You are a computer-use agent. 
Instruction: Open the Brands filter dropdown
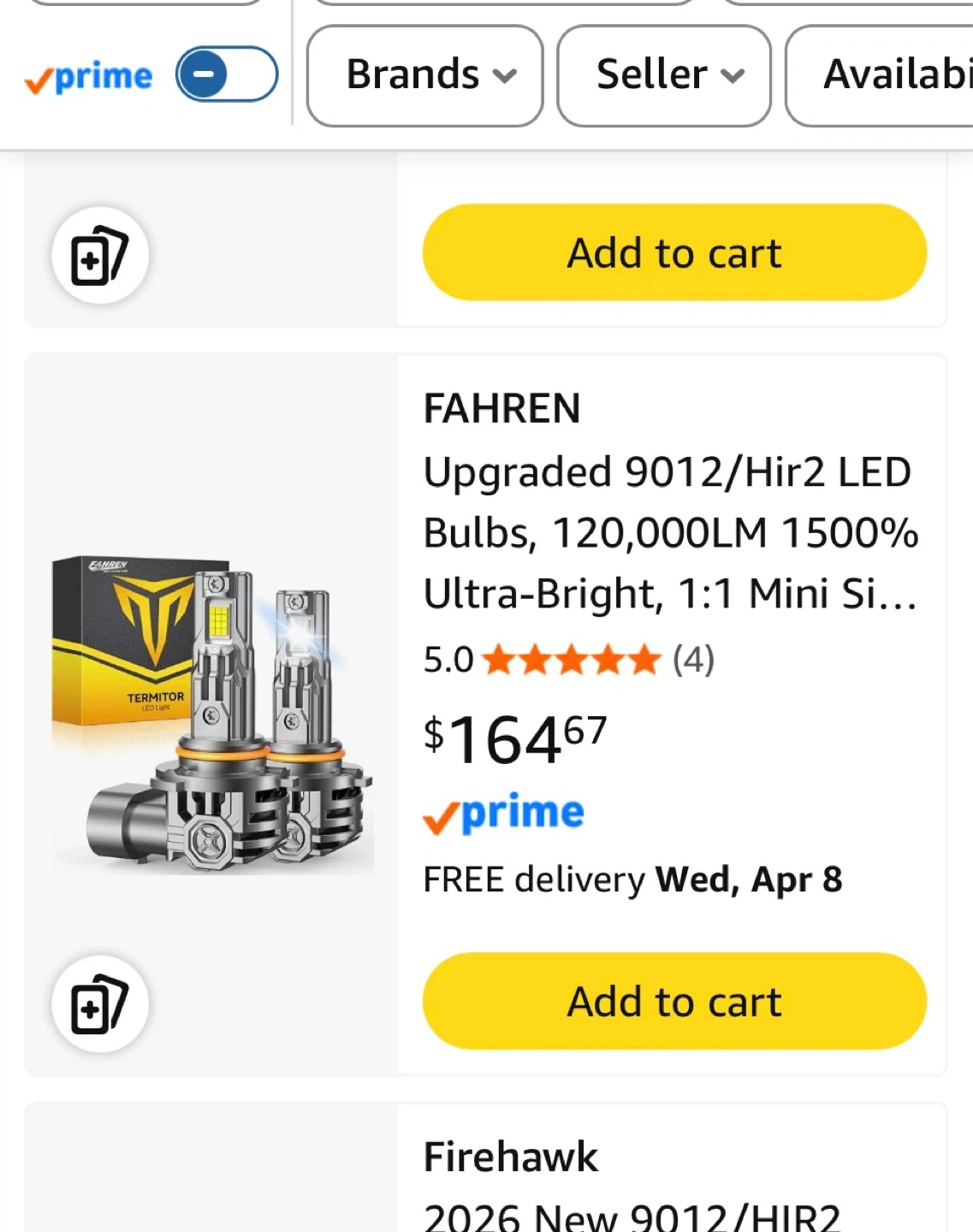coord(424,75)
